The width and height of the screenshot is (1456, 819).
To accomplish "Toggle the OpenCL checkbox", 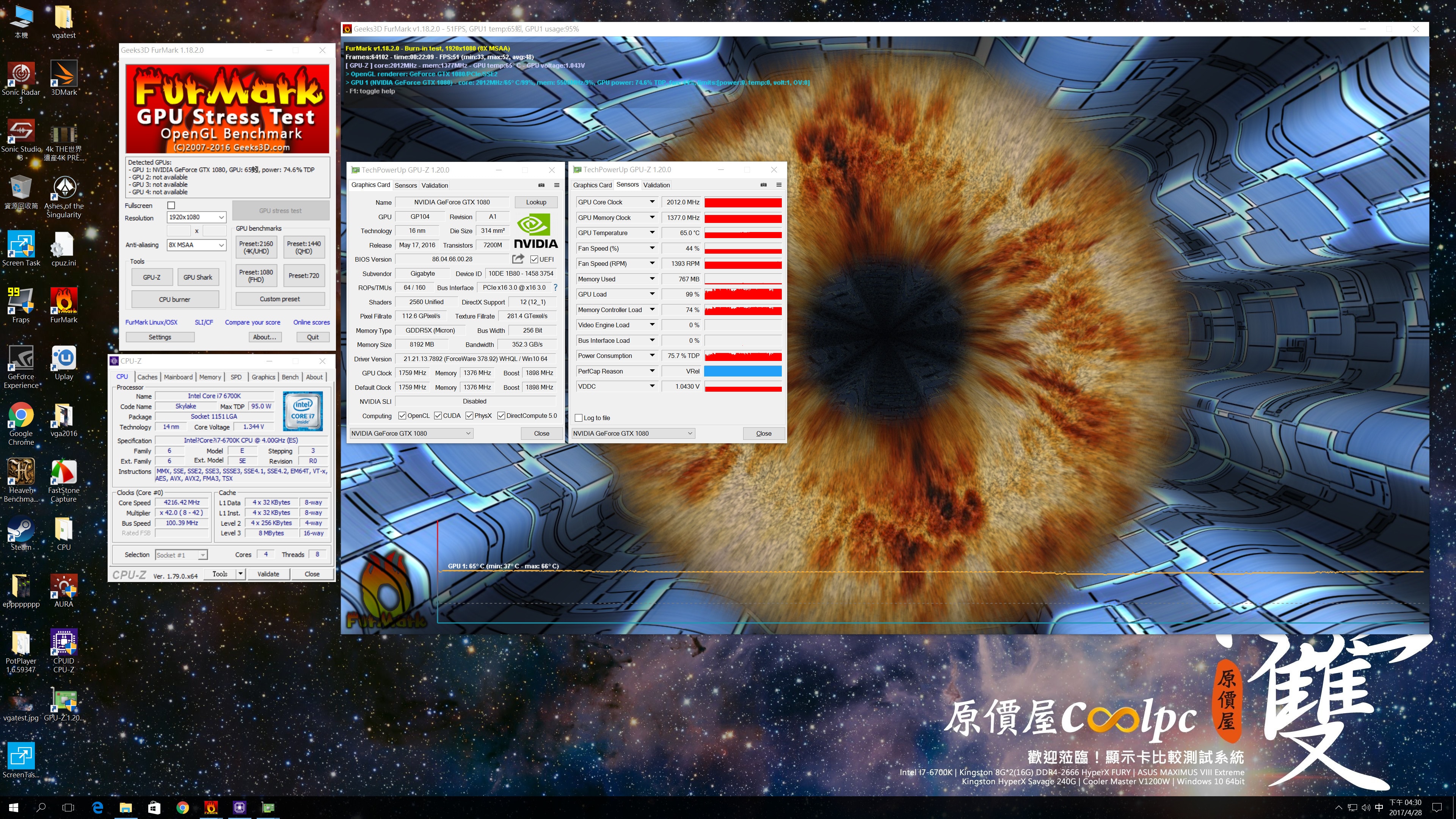I will tap(402, 416).
